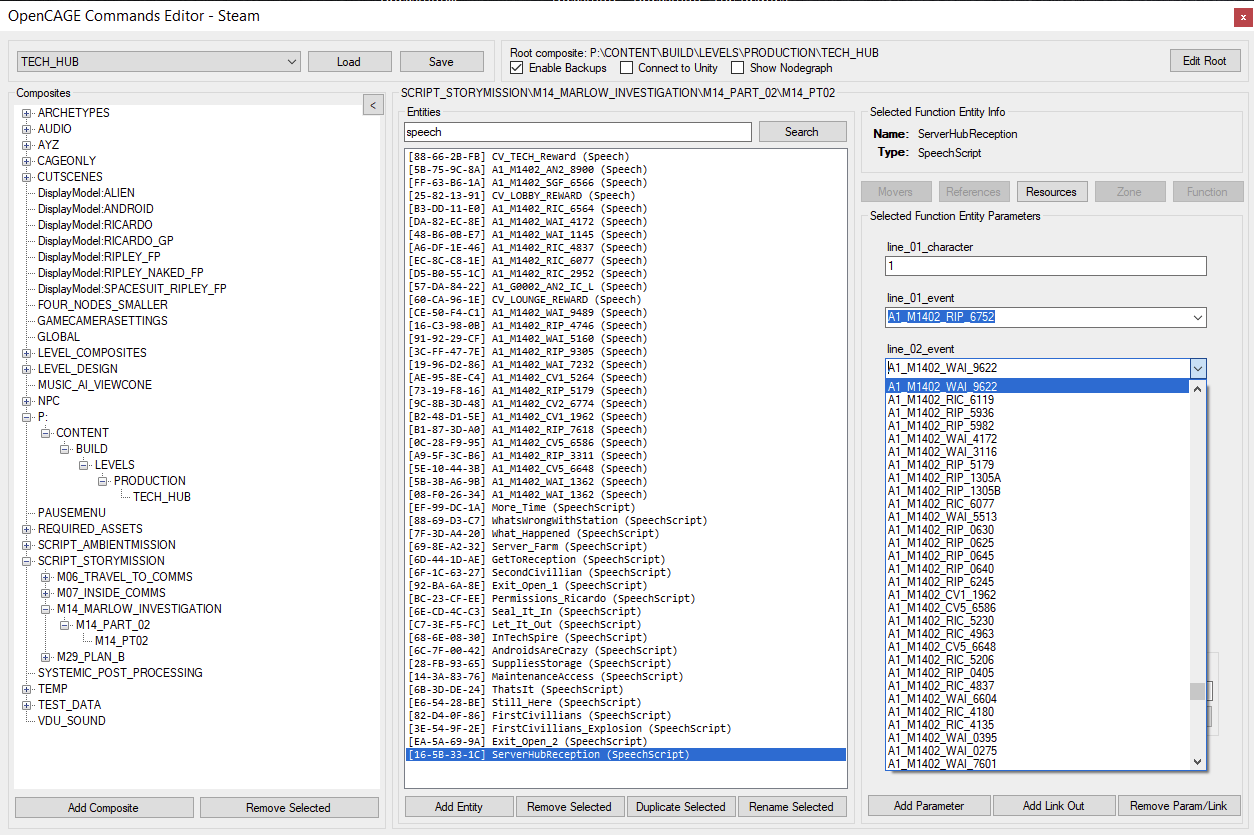Viewport: 1254px width, 835px height.
Task: Expand LEVEL_COMPOSITES tree node
Action: 27,353
